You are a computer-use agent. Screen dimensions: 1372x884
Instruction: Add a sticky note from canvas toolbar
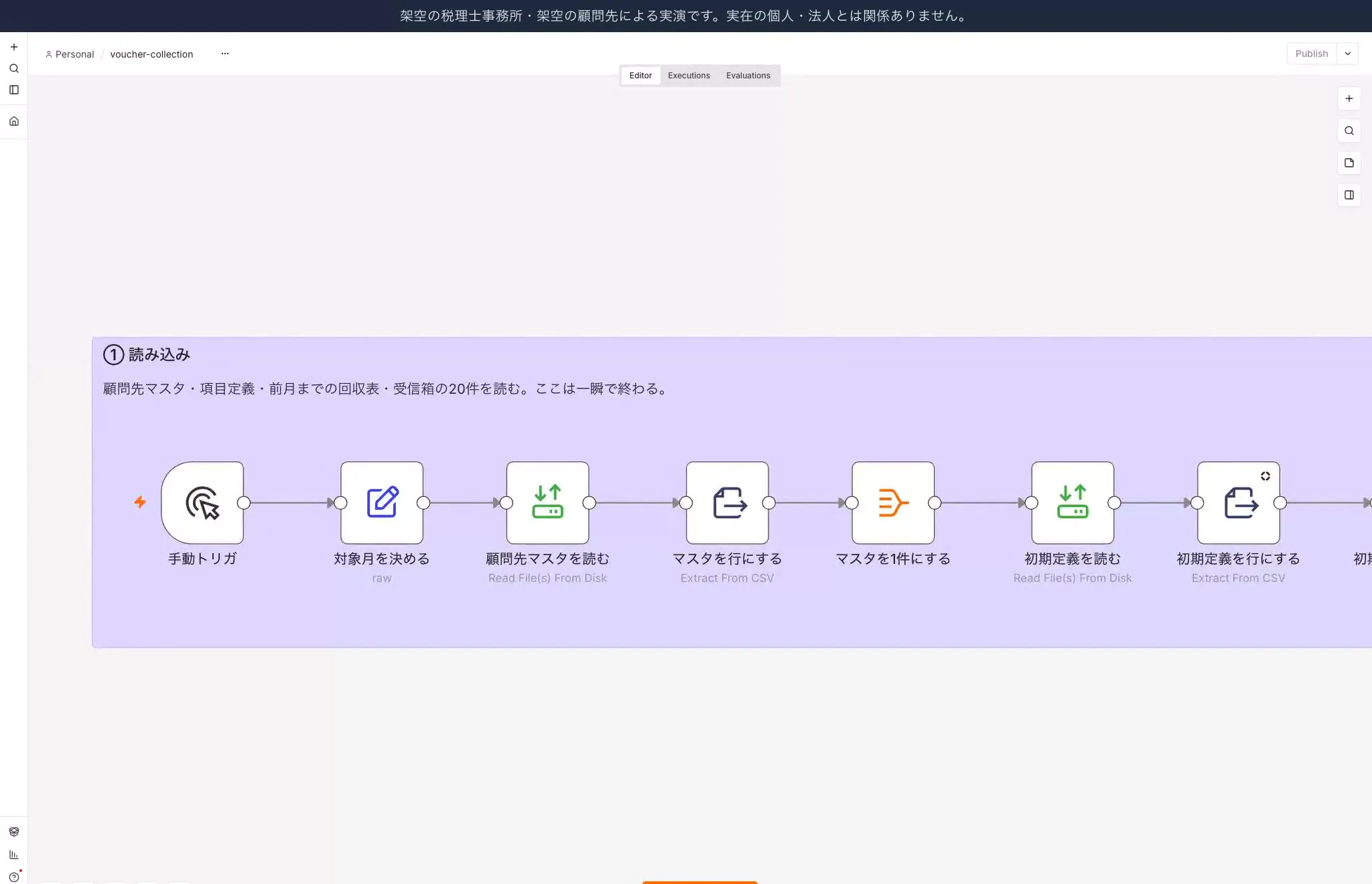(1349, 163)
